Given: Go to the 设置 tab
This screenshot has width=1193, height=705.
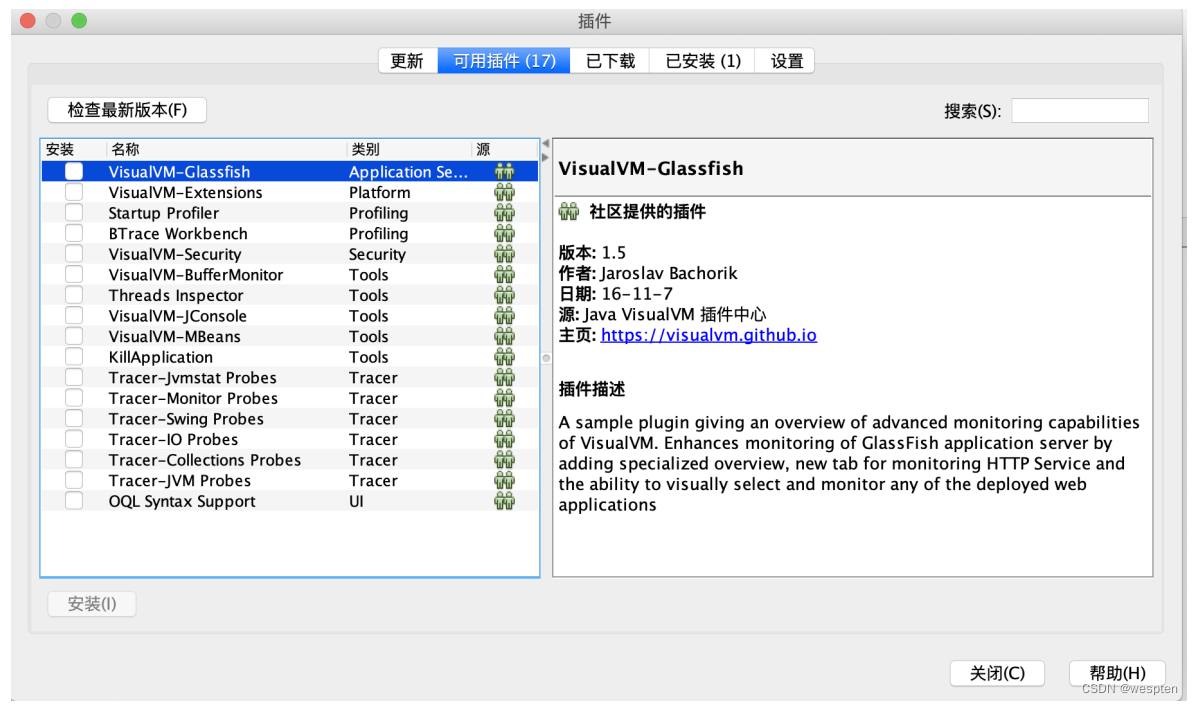Looking at the screenshot, I should pyautogui.click(x=785, y=61).
